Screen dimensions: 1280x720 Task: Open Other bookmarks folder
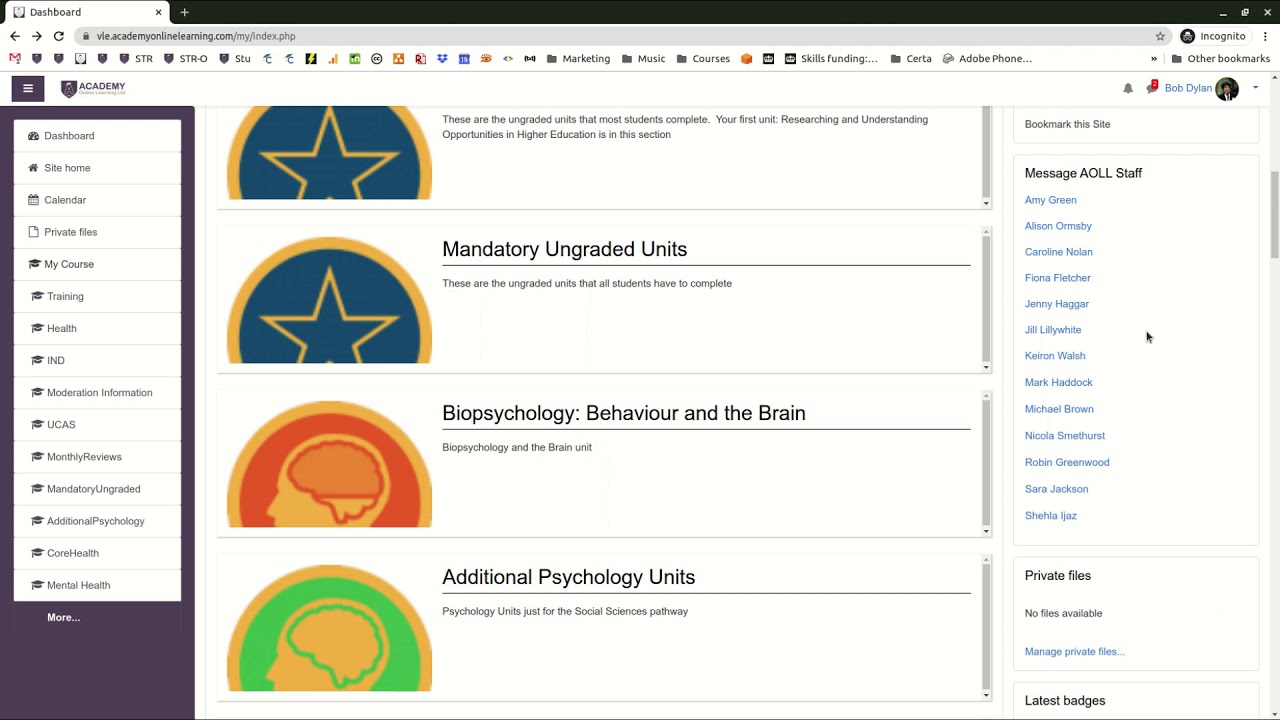1220,59
